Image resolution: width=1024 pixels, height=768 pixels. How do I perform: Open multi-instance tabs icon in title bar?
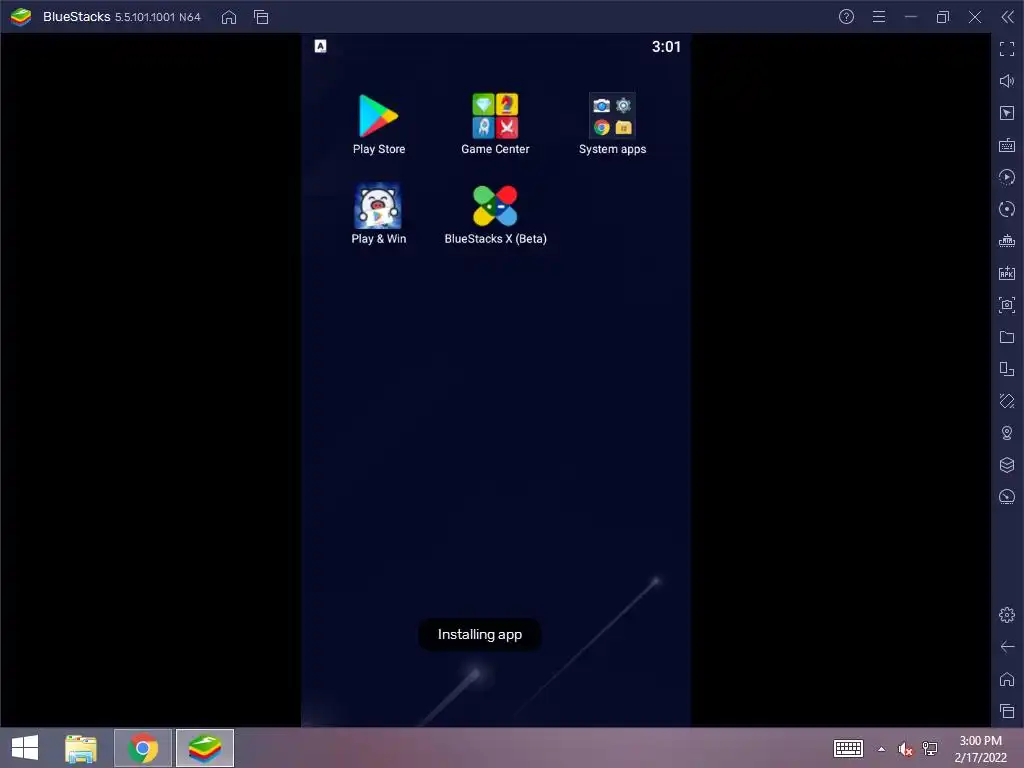click(x=261, y=17)
